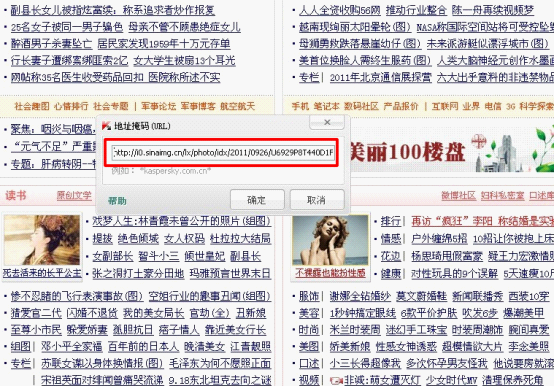Cancel with the 取消 button
This screenshot has width=554, height=386.
317,200
